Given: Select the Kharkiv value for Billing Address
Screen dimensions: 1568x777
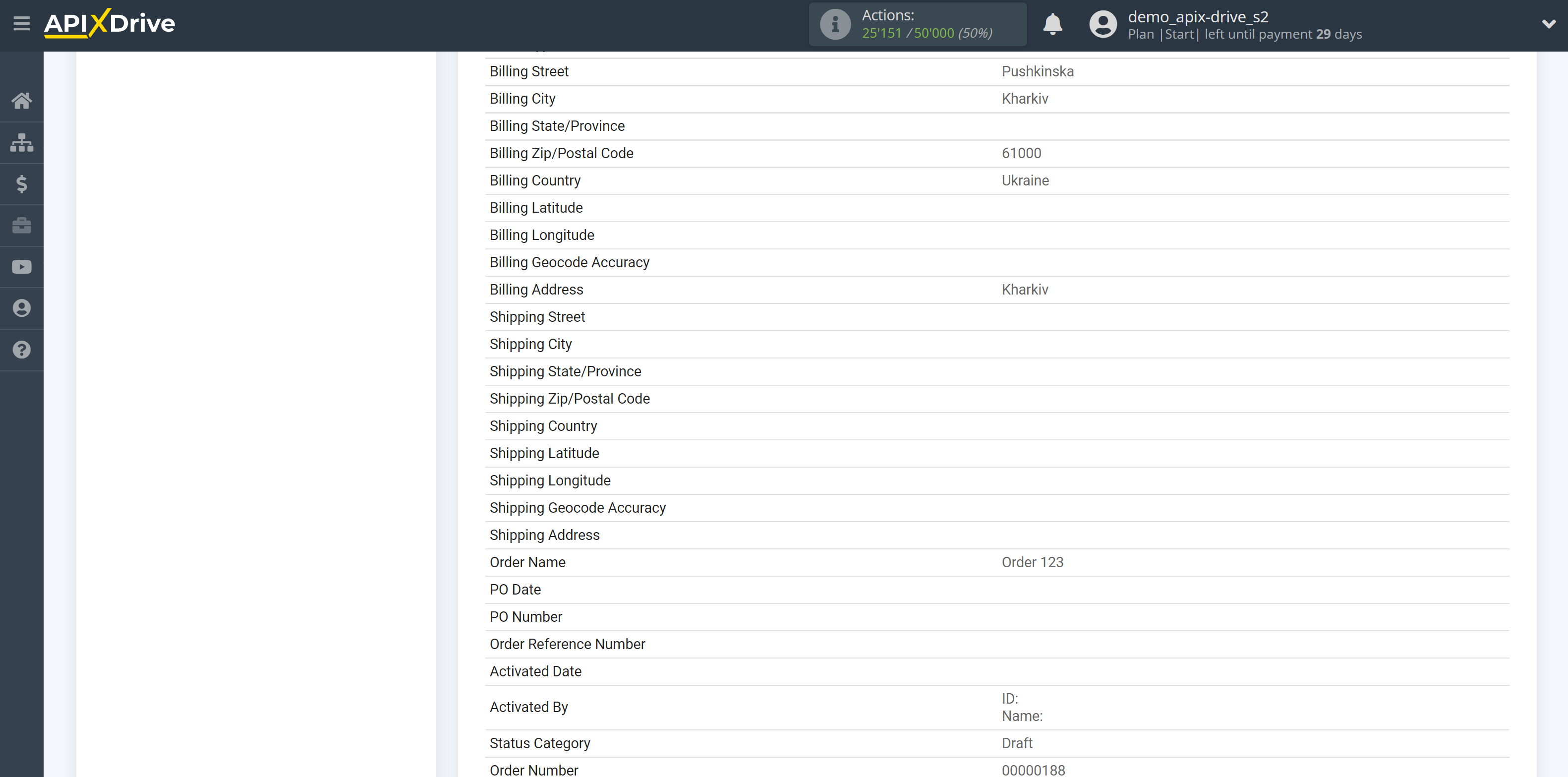Looking at the screenshot, I should coord(1025,290).
